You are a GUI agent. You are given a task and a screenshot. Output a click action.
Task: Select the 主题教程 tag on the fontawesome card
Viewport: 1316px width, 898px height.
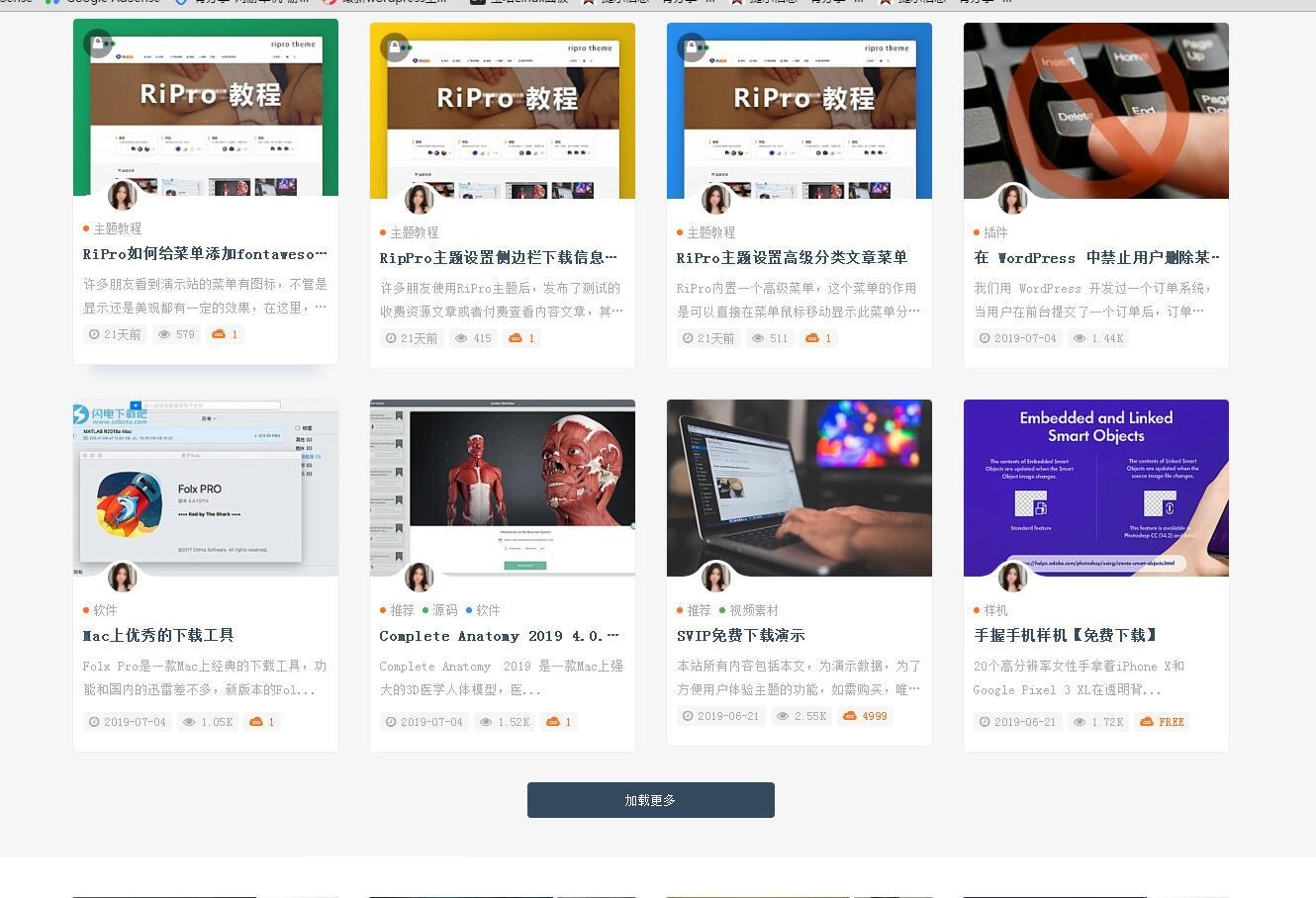click(x=117, y=228)
